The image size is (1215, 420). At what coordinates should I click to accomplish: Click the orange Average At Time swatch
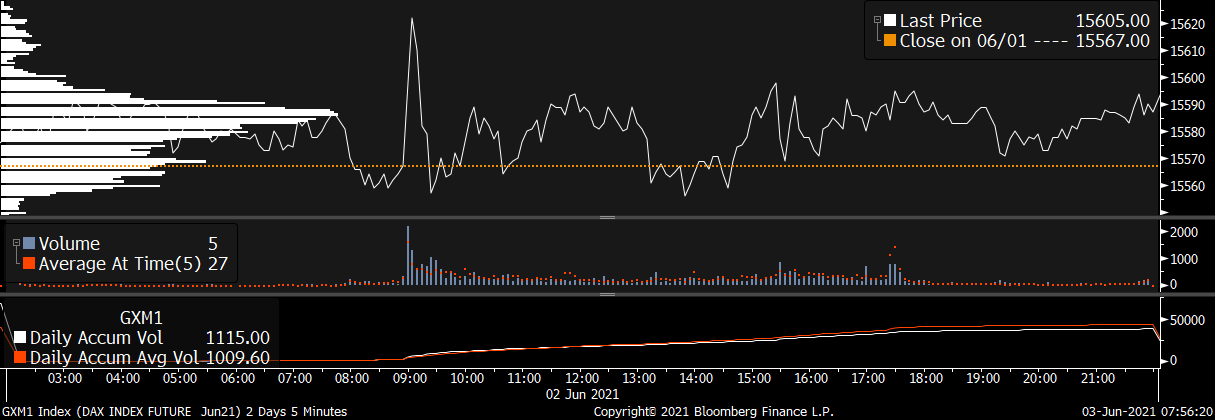point(29,263)
